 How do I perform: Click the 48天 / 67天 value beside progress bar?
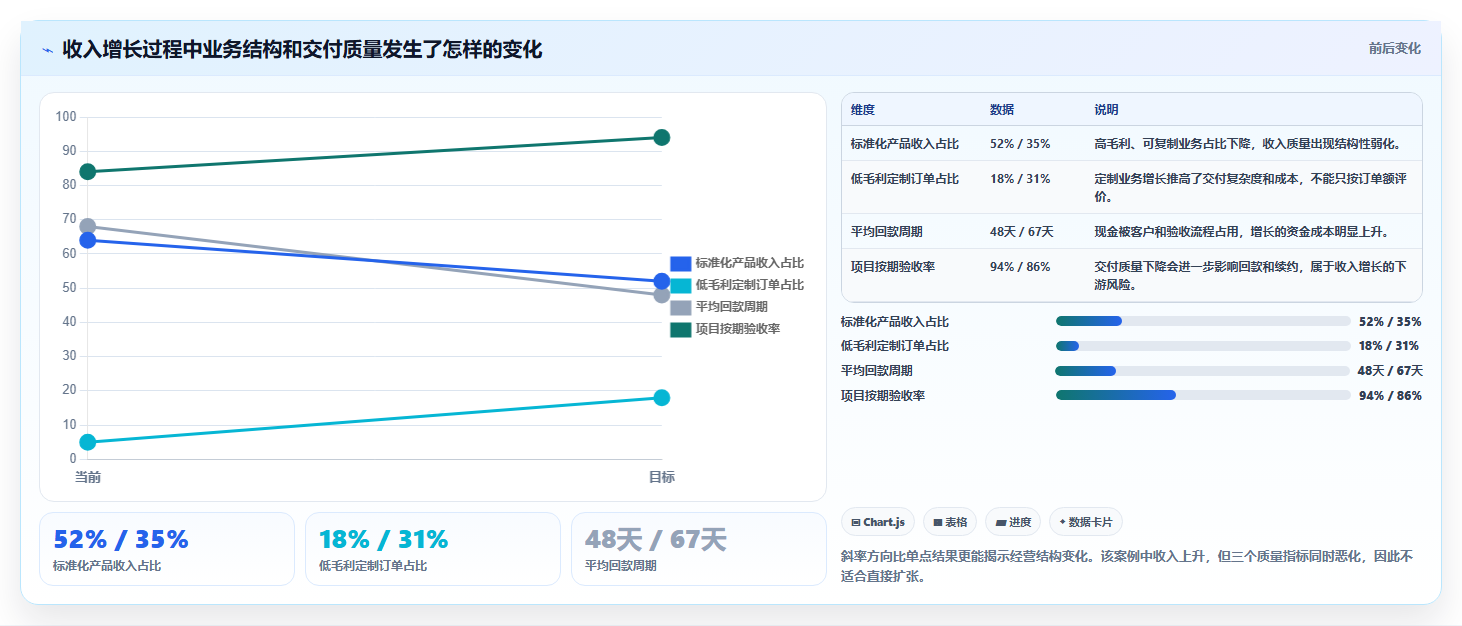click(1390, 371)
